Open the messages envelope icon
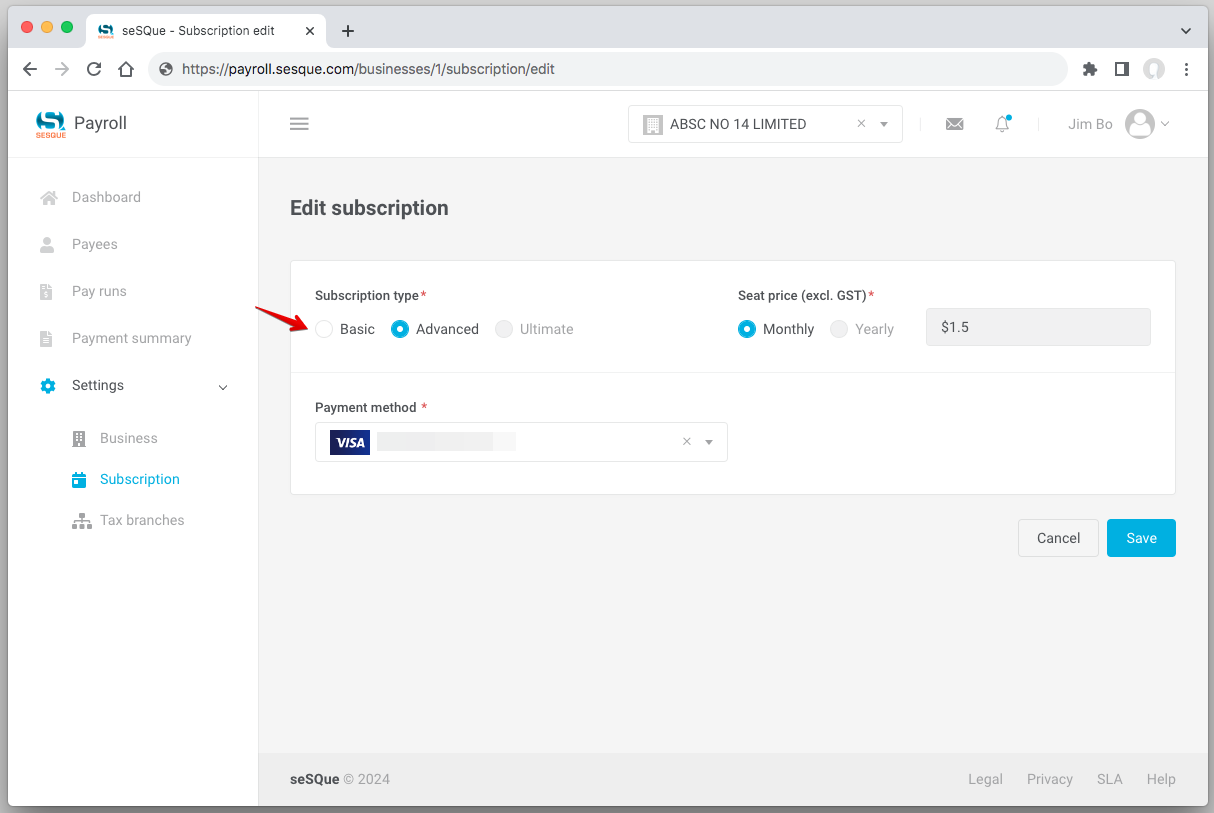The image size is (1214, 813). (x=954, y=124)
